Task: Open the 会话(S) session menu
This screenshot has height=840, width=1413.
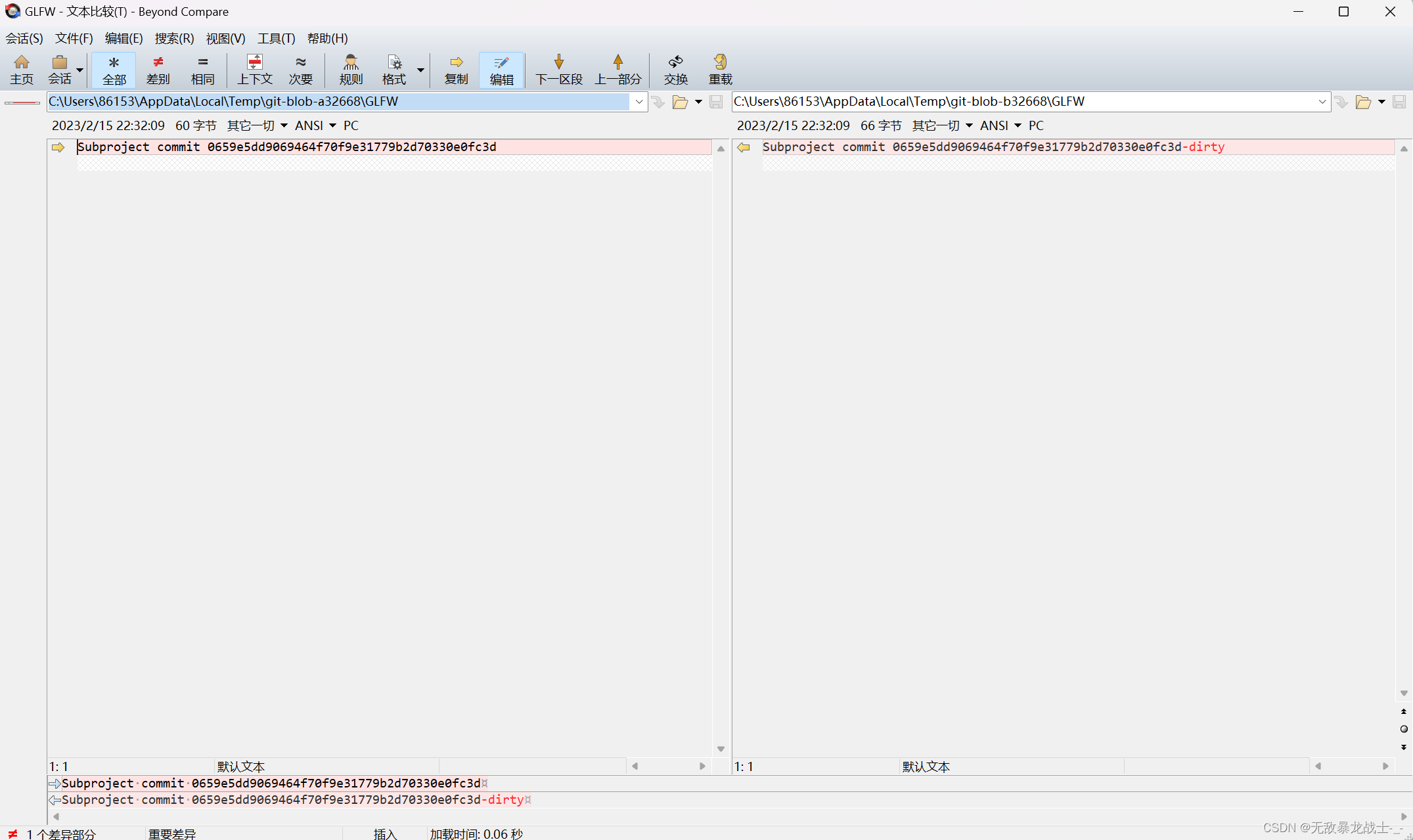Action: (24, 38)
